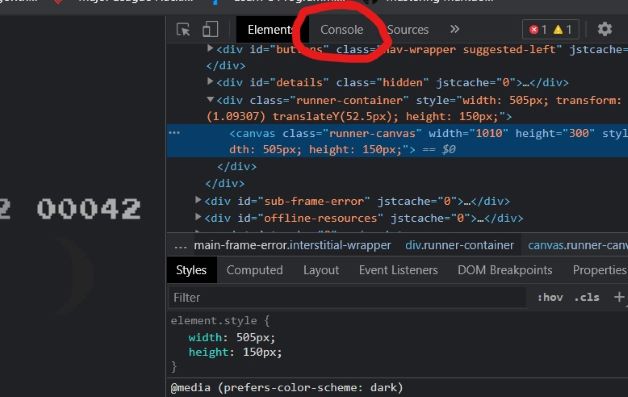This screenshot has width=628, height=397.
Task: Select the canvas runner-canvas element row
Action: 397,141
